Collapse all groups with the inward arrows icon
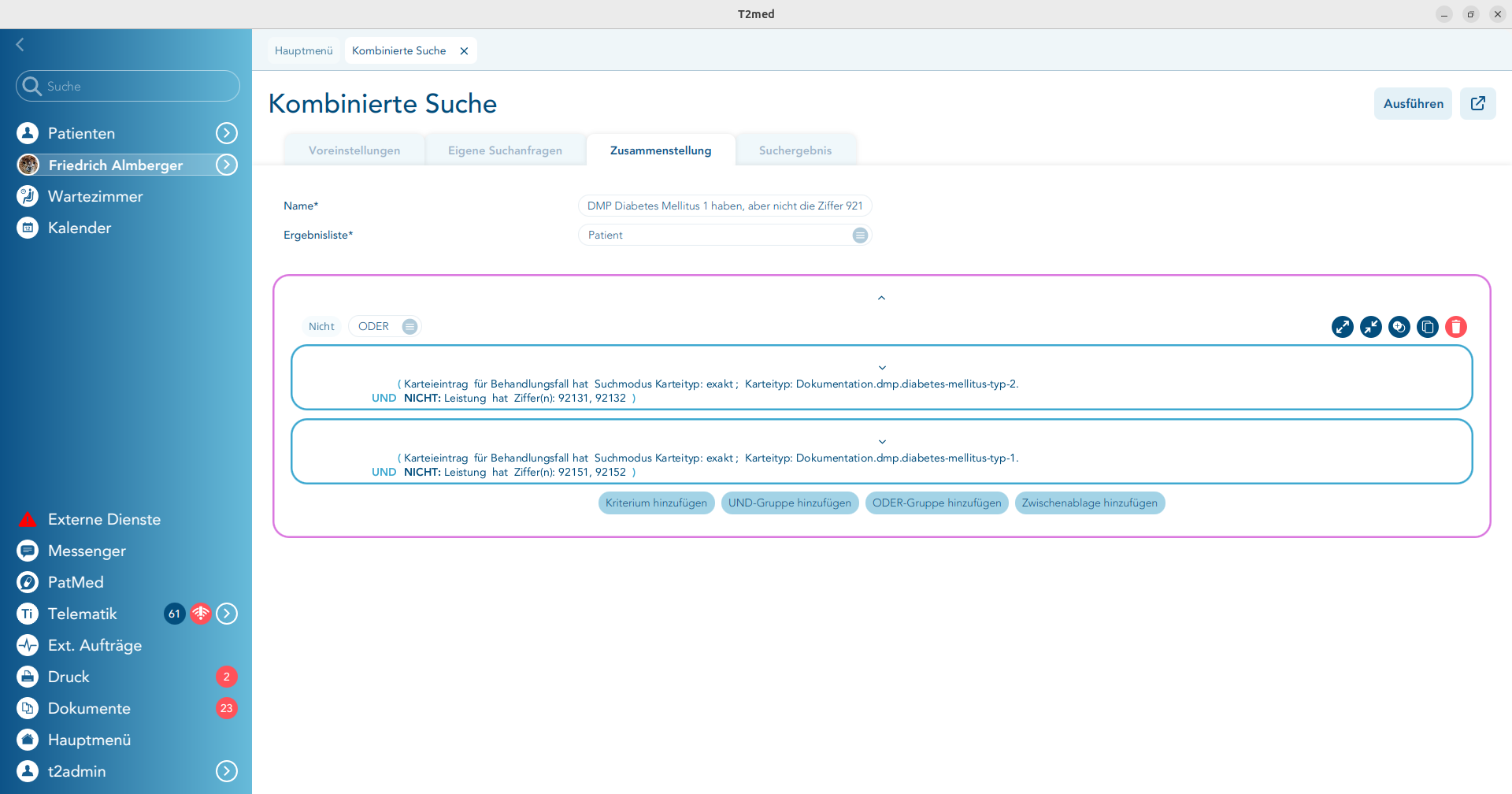The height and width of the screenshot is (794, 1512). (1371, 326)
